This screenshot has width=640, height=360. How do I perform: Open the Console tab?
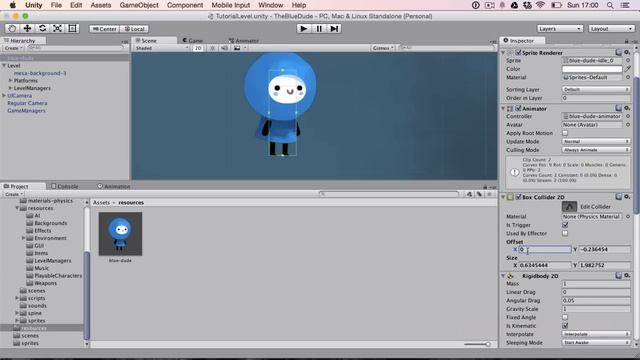click(x=65, y=186)
